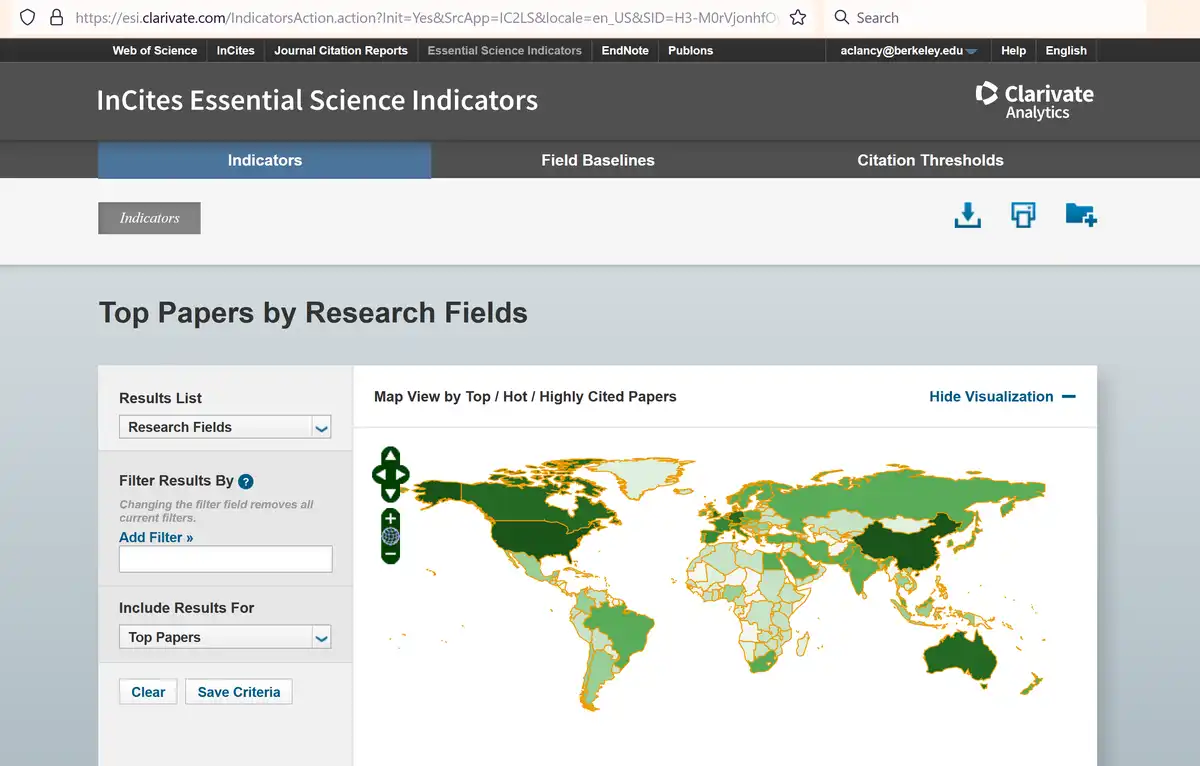Toggle tracking protection shield in address bar
The width and height of the screenshot is (1200, 766).
[x=27, y=17]
